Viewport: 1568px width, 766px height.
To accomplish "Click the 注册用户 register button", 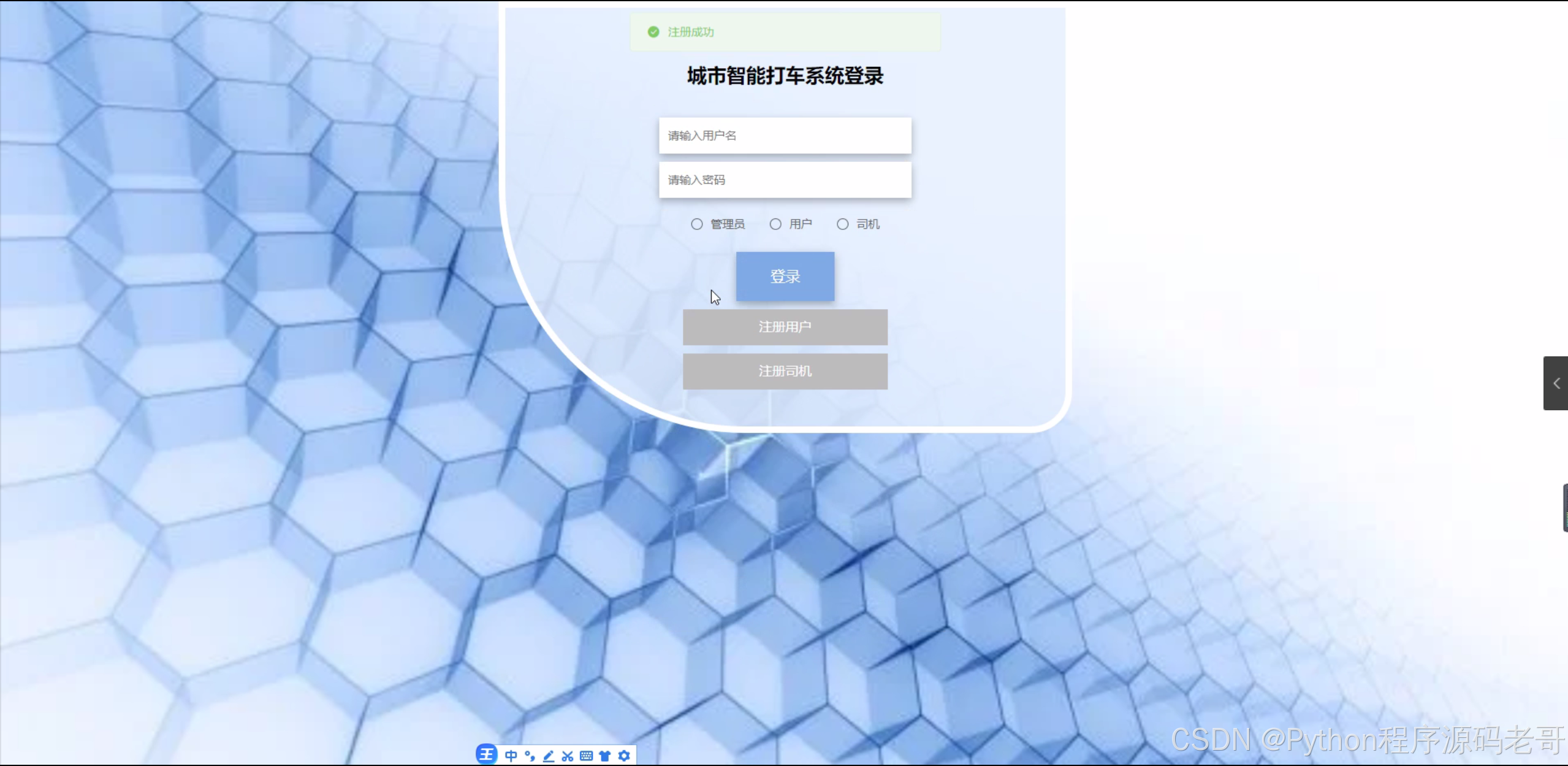I will (x=785, y=327).
